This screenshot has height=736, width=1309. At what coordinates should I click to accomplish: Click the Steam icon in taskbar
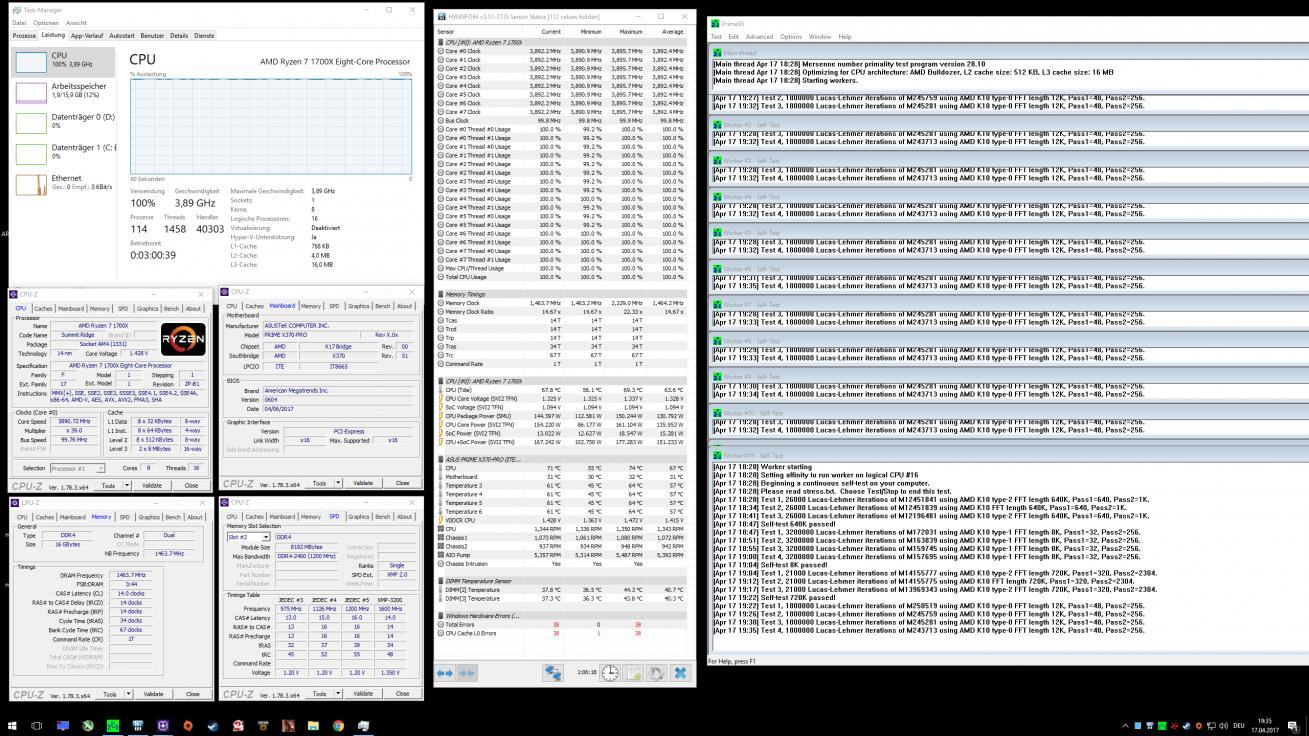point(212,725)
